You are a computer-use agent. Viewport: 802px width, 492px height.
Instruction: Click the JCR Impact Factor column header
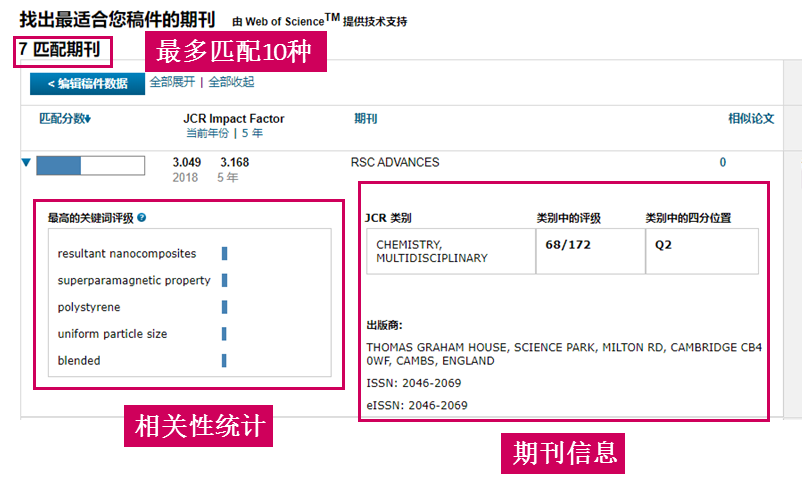coord(234,119)
